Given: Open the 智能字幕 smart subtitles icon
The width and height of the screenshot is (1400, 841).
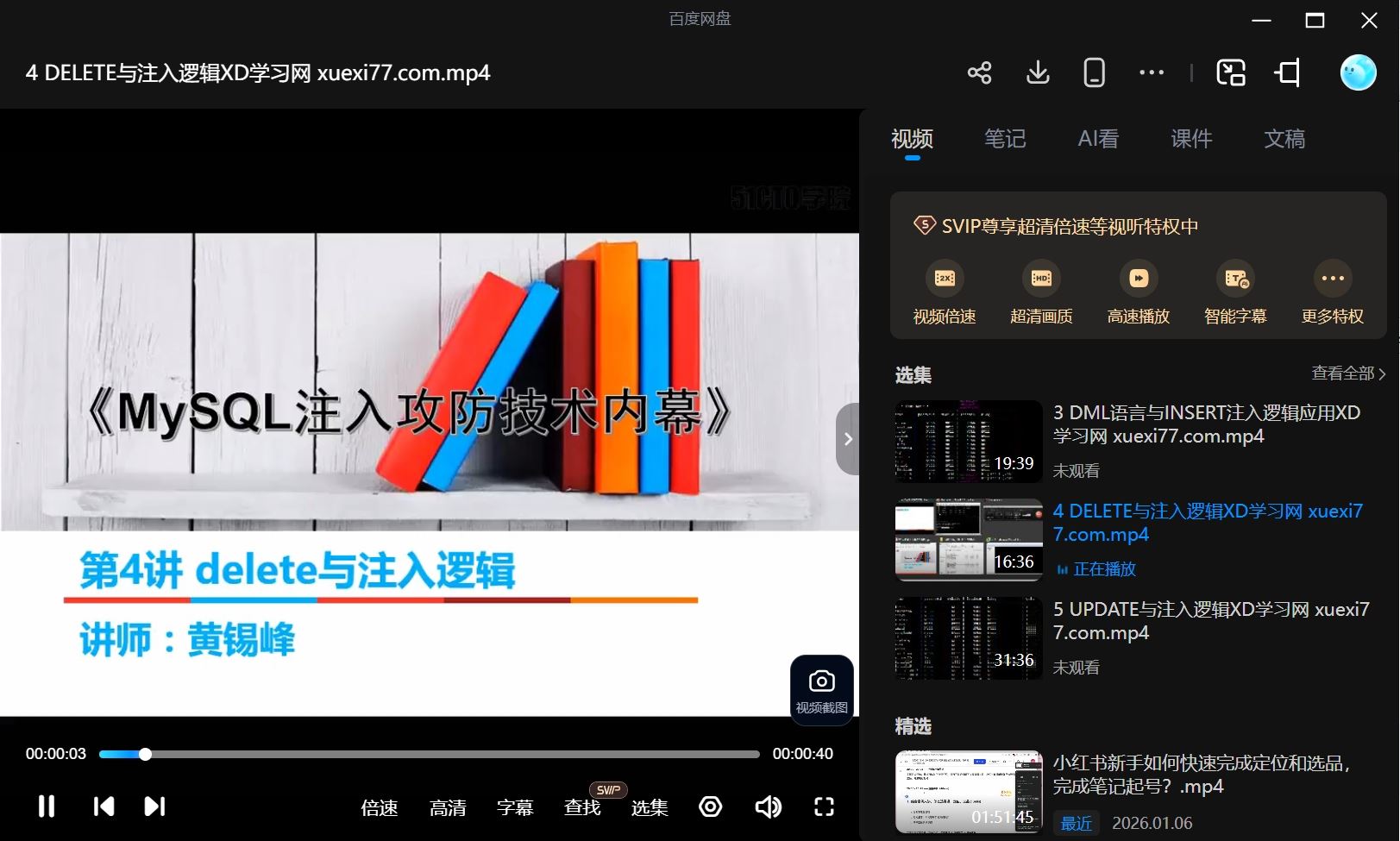Looking at the screenshot, I should click(1235, 279).
